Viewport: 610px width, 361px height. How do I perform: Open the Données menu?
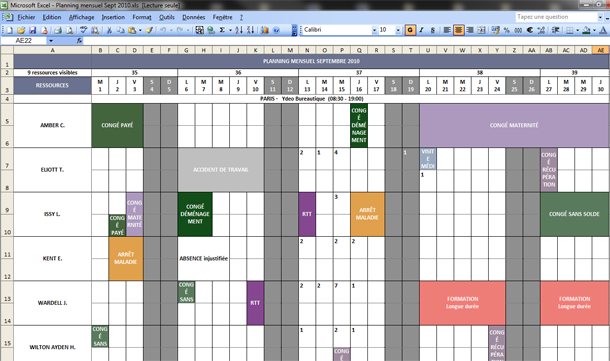pos(193,17)
